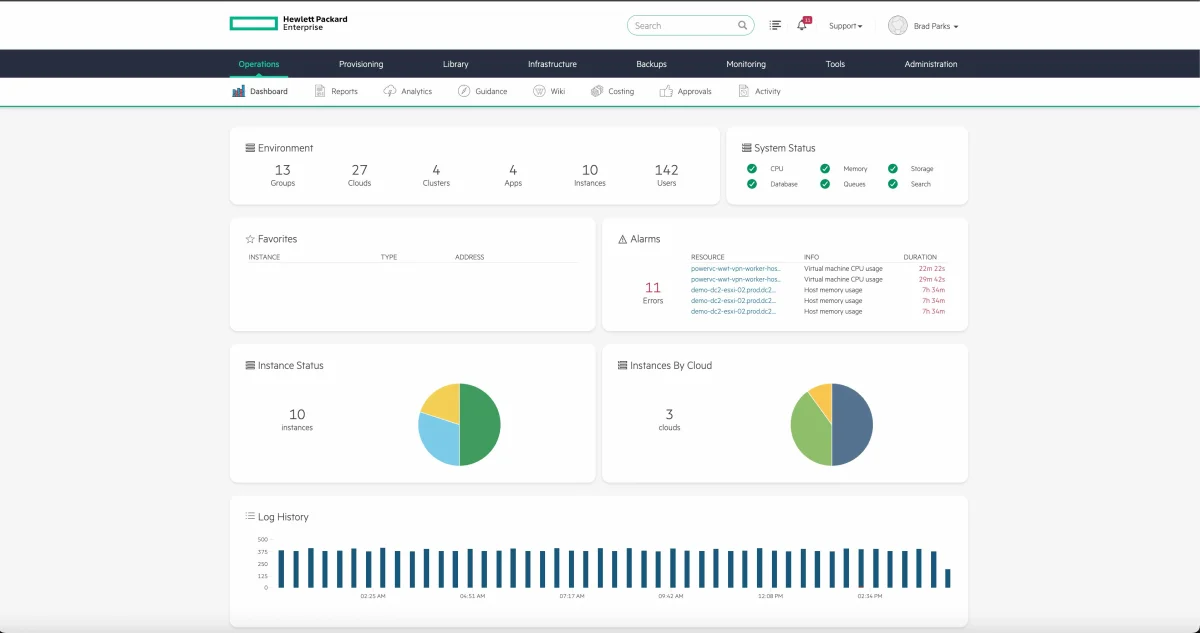Open the notifications bell icon
The height and width of the screenshot is (633, 1200).
(802, 25)
